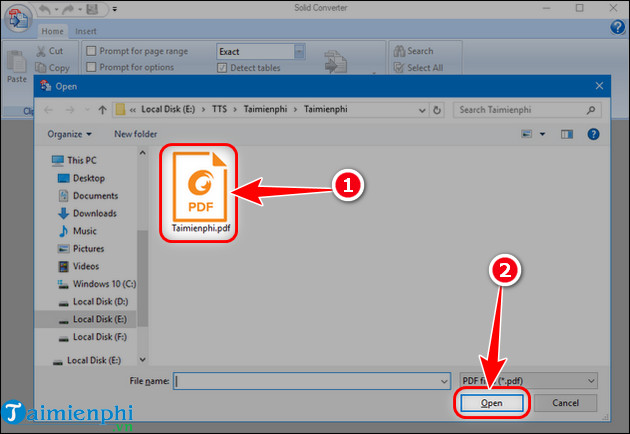Select Videos in navigation pane
Viewport: 630px width, 434px height.
click(x=78, y=266)
